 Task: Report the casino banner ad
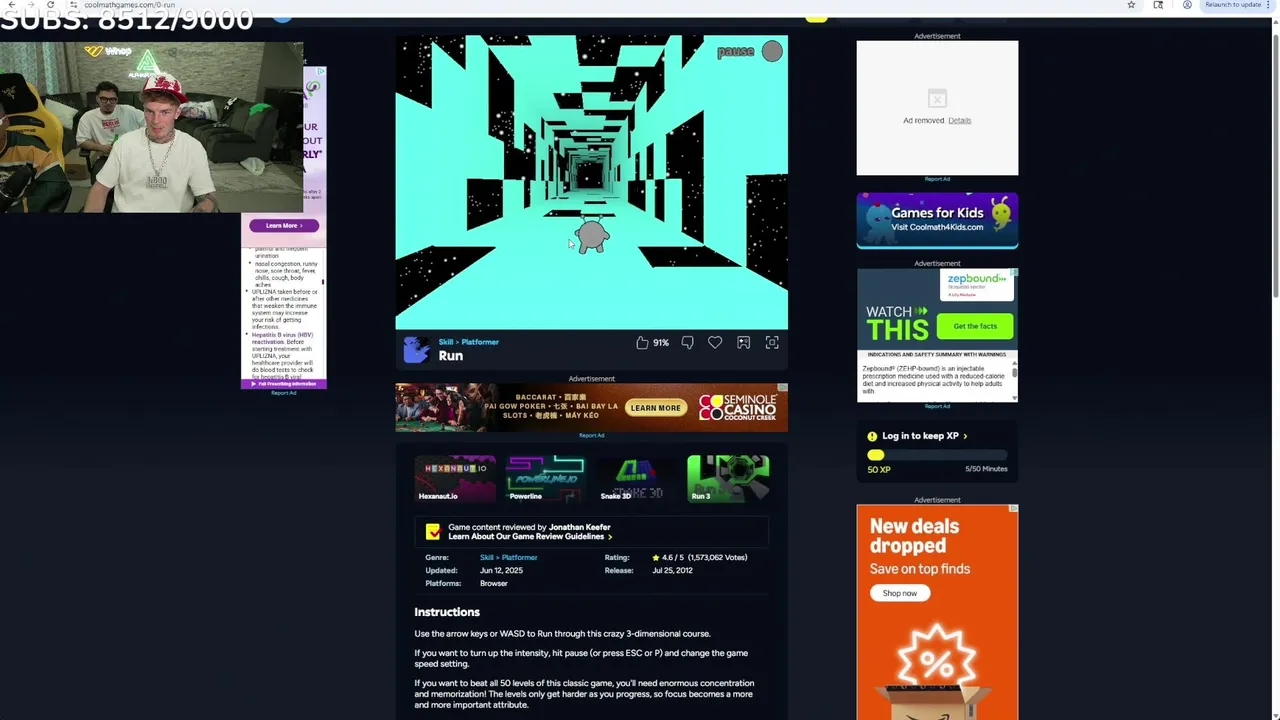(x=591, y=435)
